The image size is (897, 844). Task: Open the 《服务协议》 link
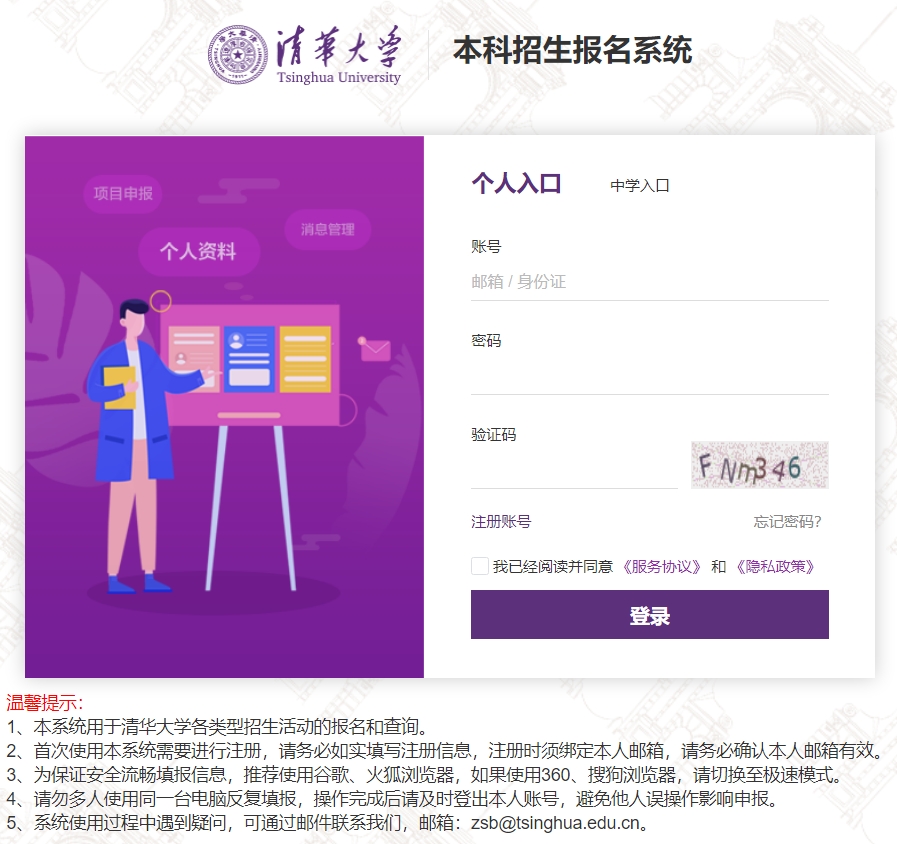click(662, 566)
